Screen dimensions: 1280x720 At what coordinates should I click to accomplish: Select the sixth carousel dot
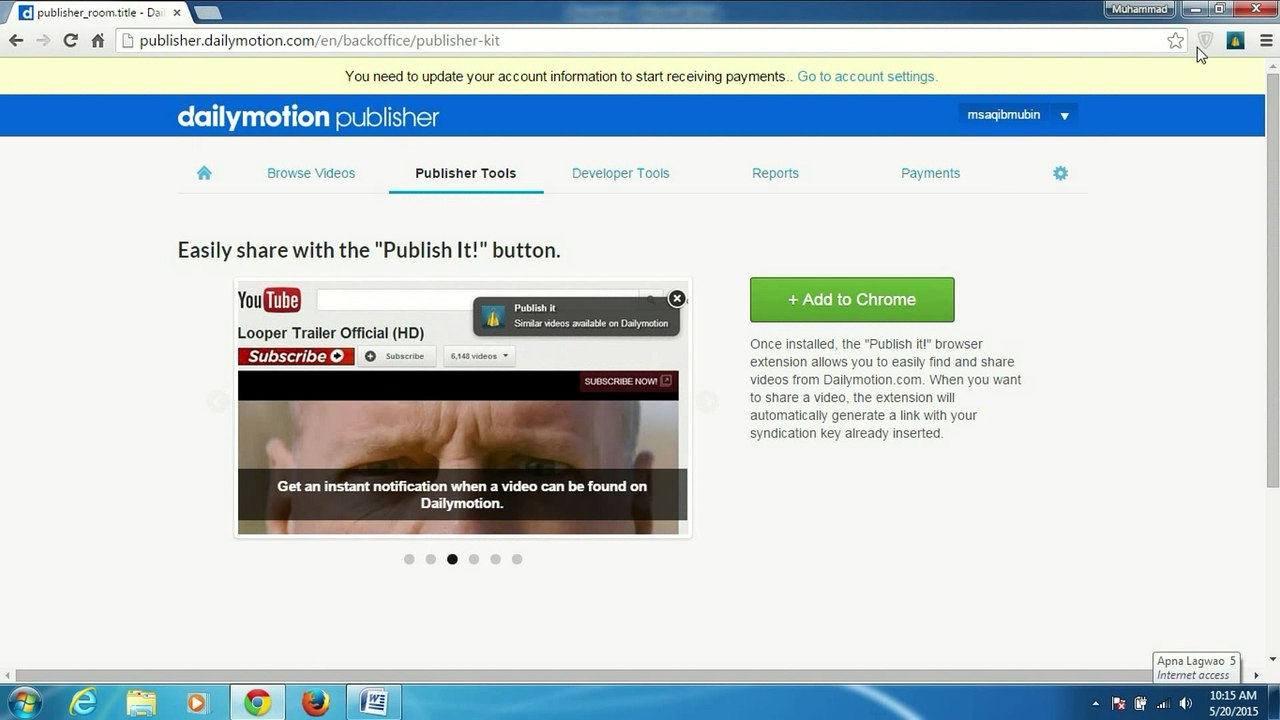pos(517,559)
